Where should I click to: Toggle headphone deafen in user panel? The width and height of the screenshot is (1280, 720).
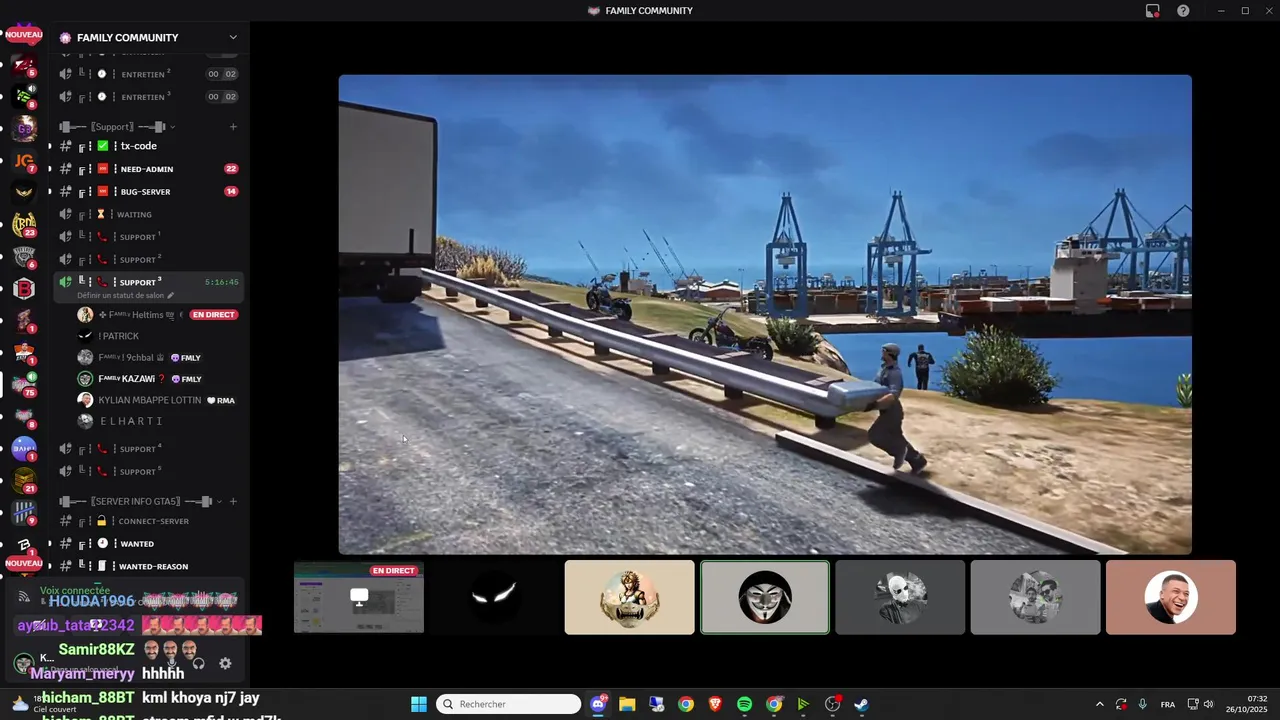(x=198, y=663)
